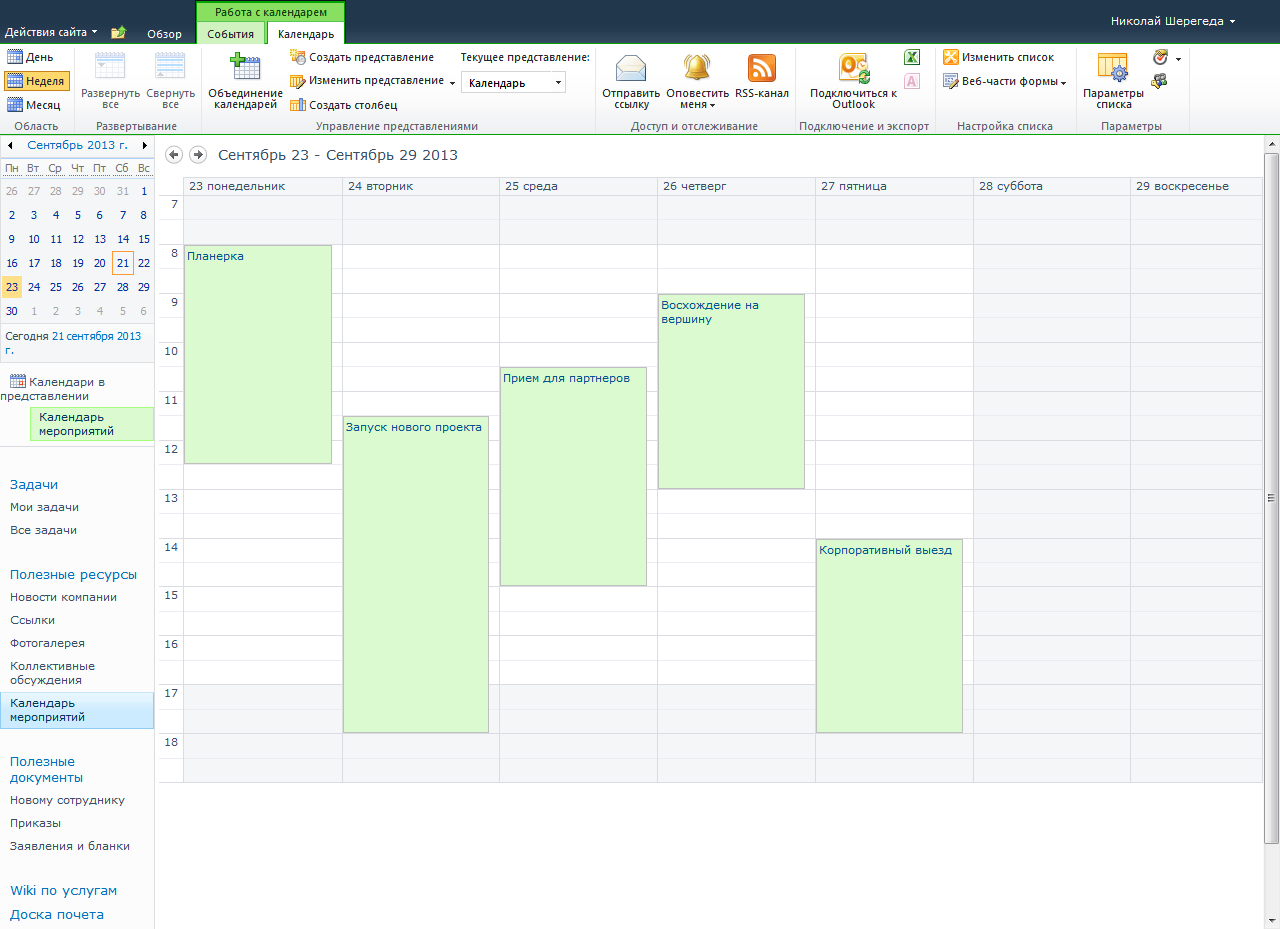The image size is (1280, 929).
Task: Click Create Column (Создать столбец)
Action: point(344,105)
